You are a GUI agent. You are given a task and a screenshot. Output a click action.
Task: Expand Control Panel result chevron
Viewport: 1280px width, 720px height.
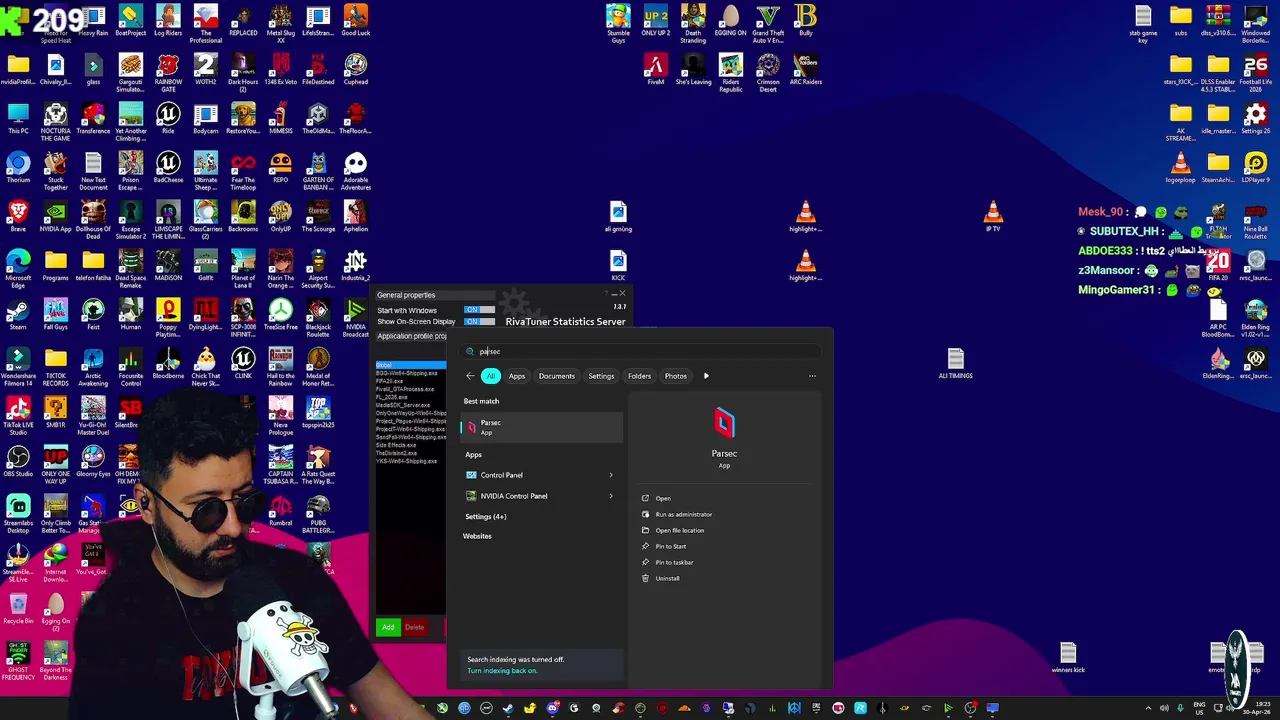coord(611,475)
